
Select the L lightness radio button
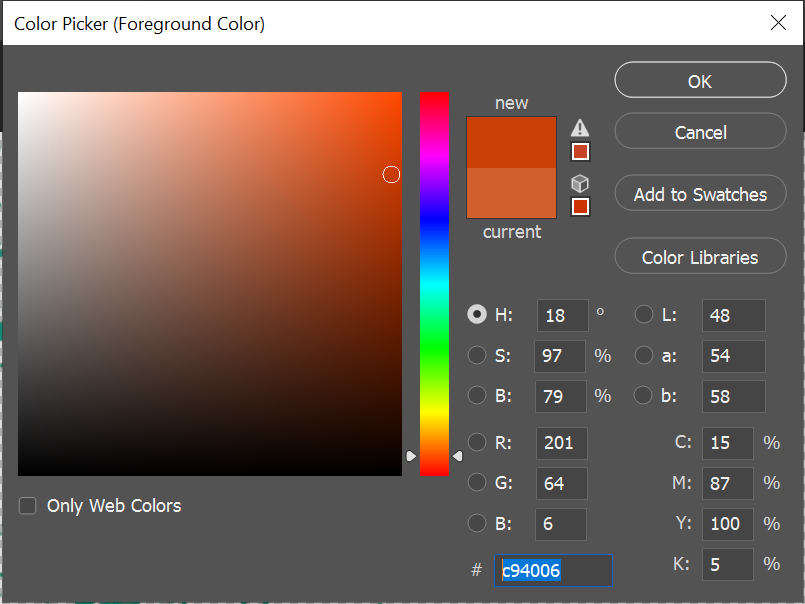(644, 314)
